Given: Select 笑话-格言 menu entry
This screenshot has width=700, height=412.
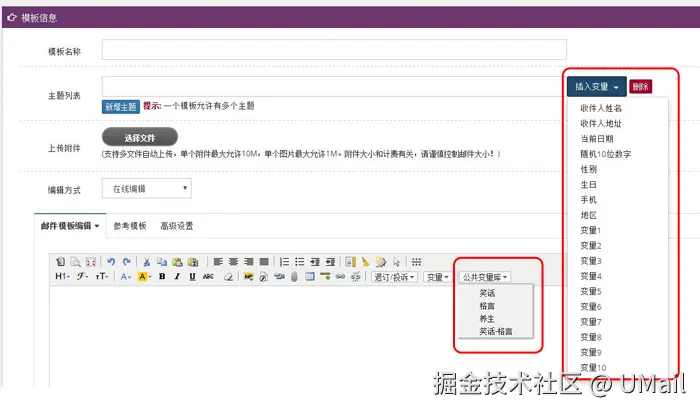Looking at the screenshot, I should click(x=496, y=331).
